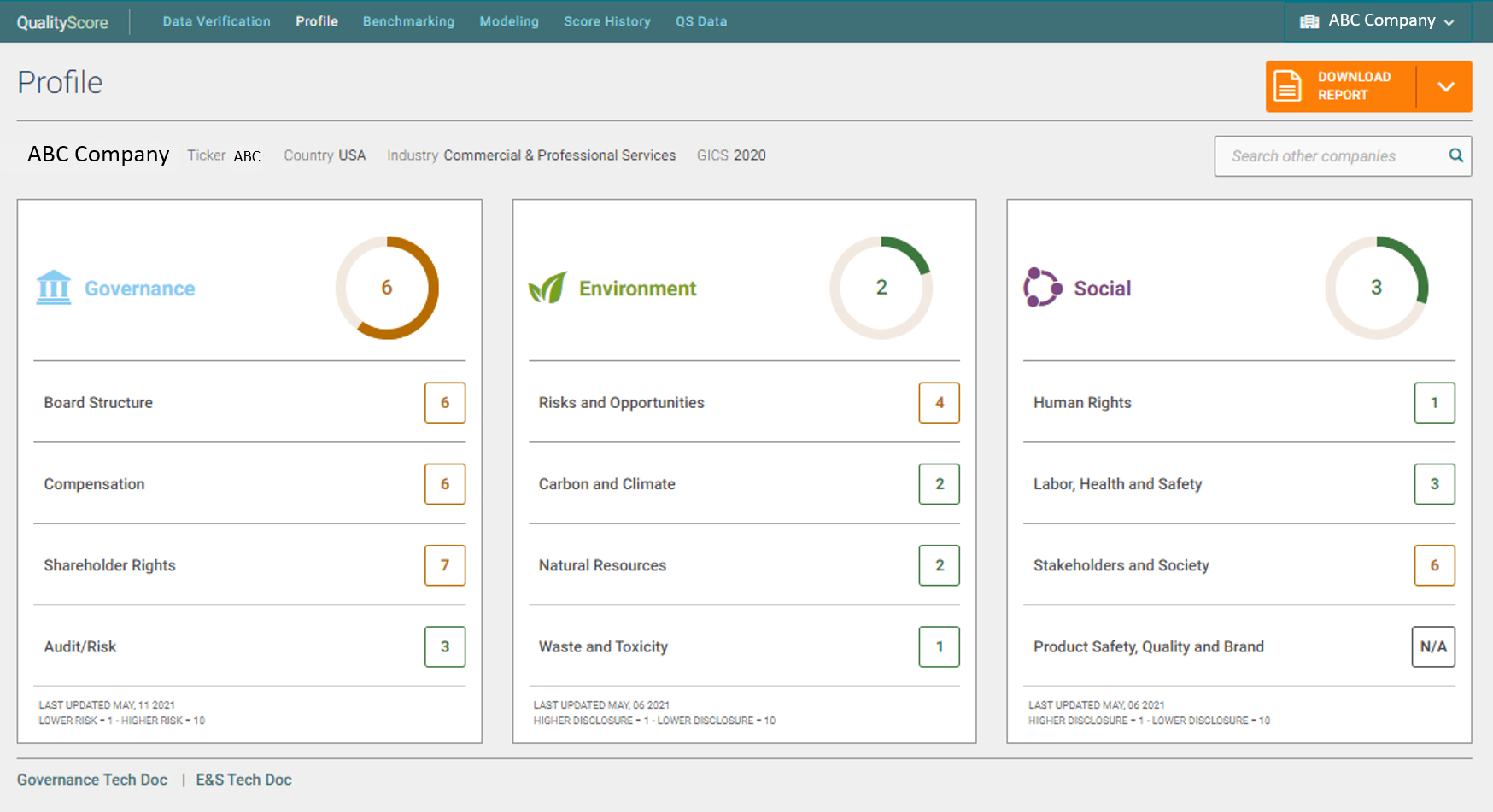Click the Social circular icon

(1043, 288)
